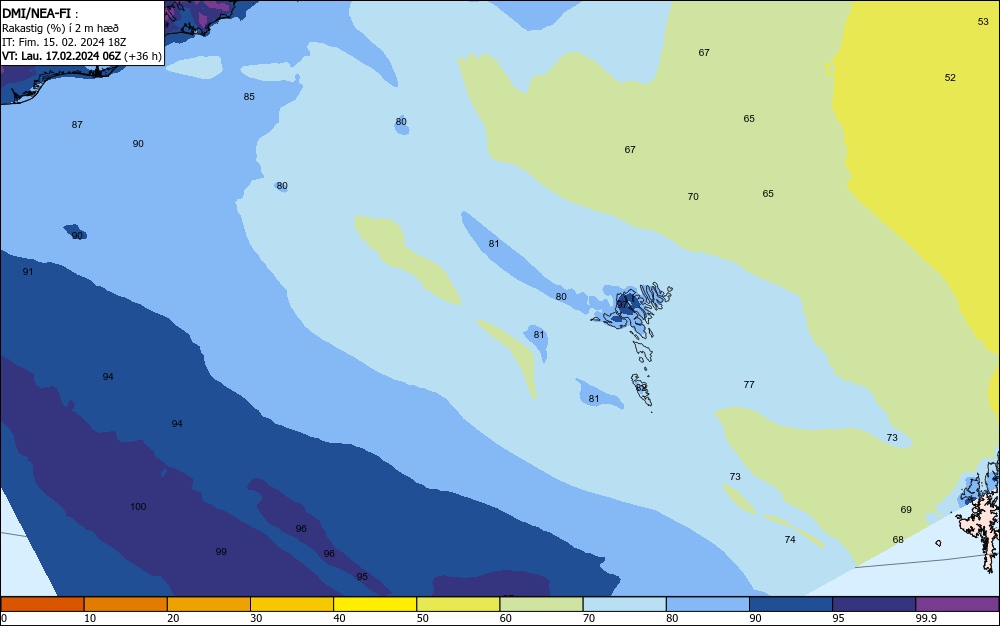
Task: Select the dark blue 90–95 legend swatch
Action: point(791,604)
